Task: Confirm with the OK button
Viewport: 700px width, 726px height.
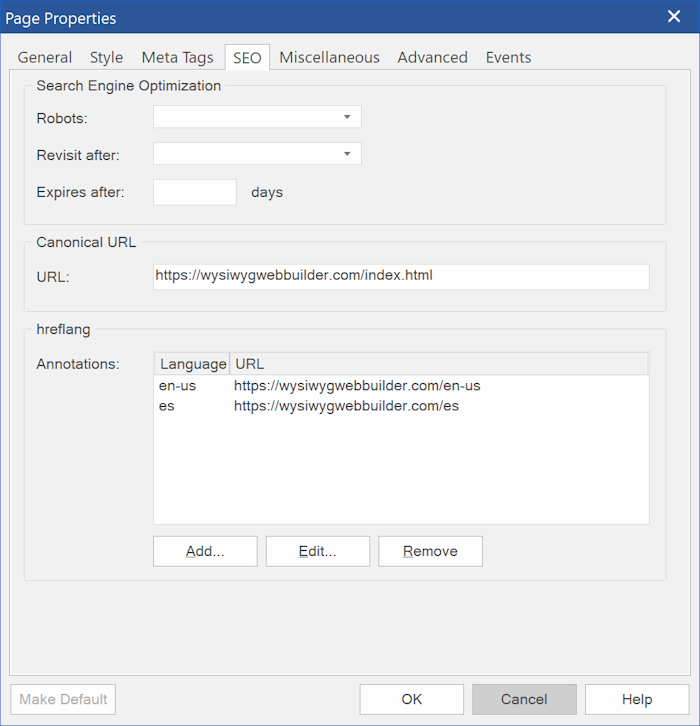Action: tap(412, 699)
